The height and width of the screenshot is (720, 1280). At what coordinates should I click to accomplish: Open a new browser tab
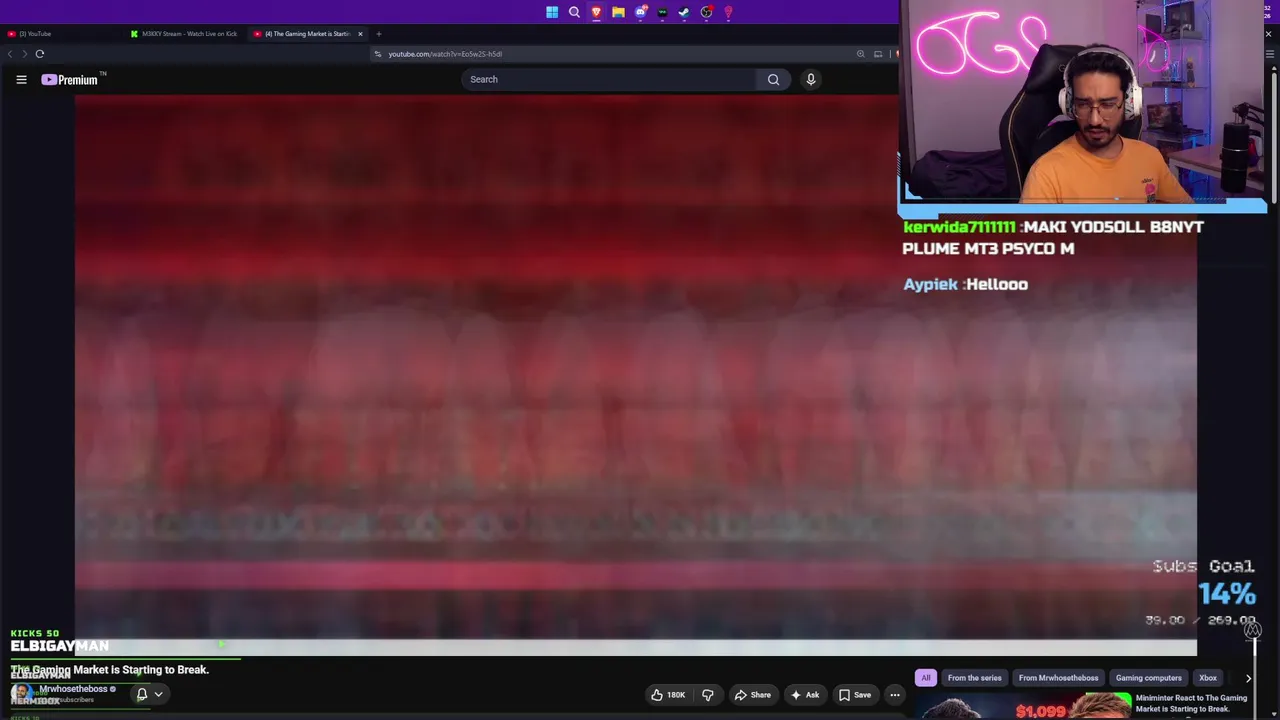(378, 34)
